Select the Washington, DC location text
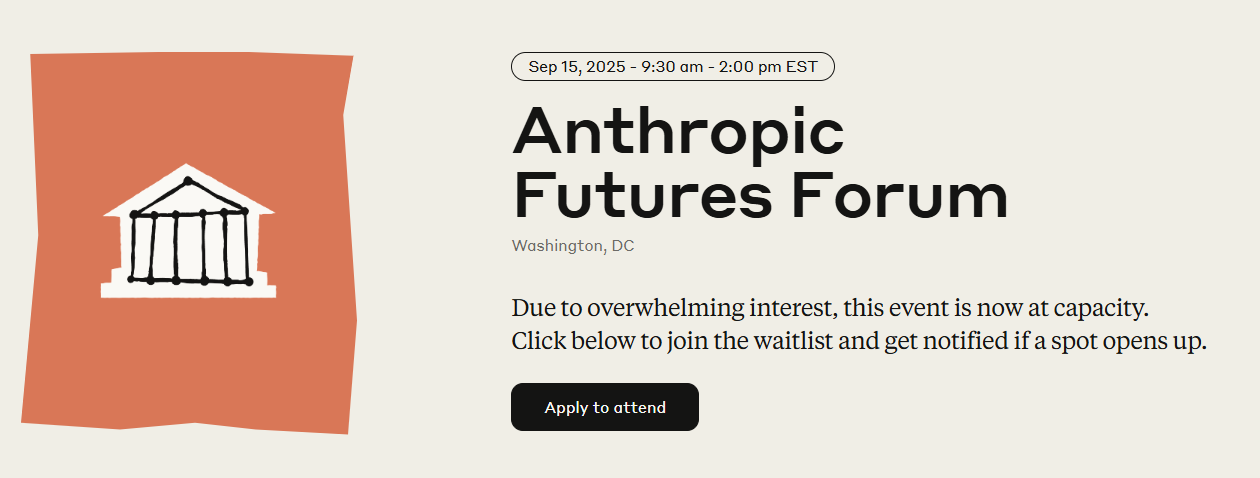Viewport: 1260px width, 478px height. click(573, 246)
